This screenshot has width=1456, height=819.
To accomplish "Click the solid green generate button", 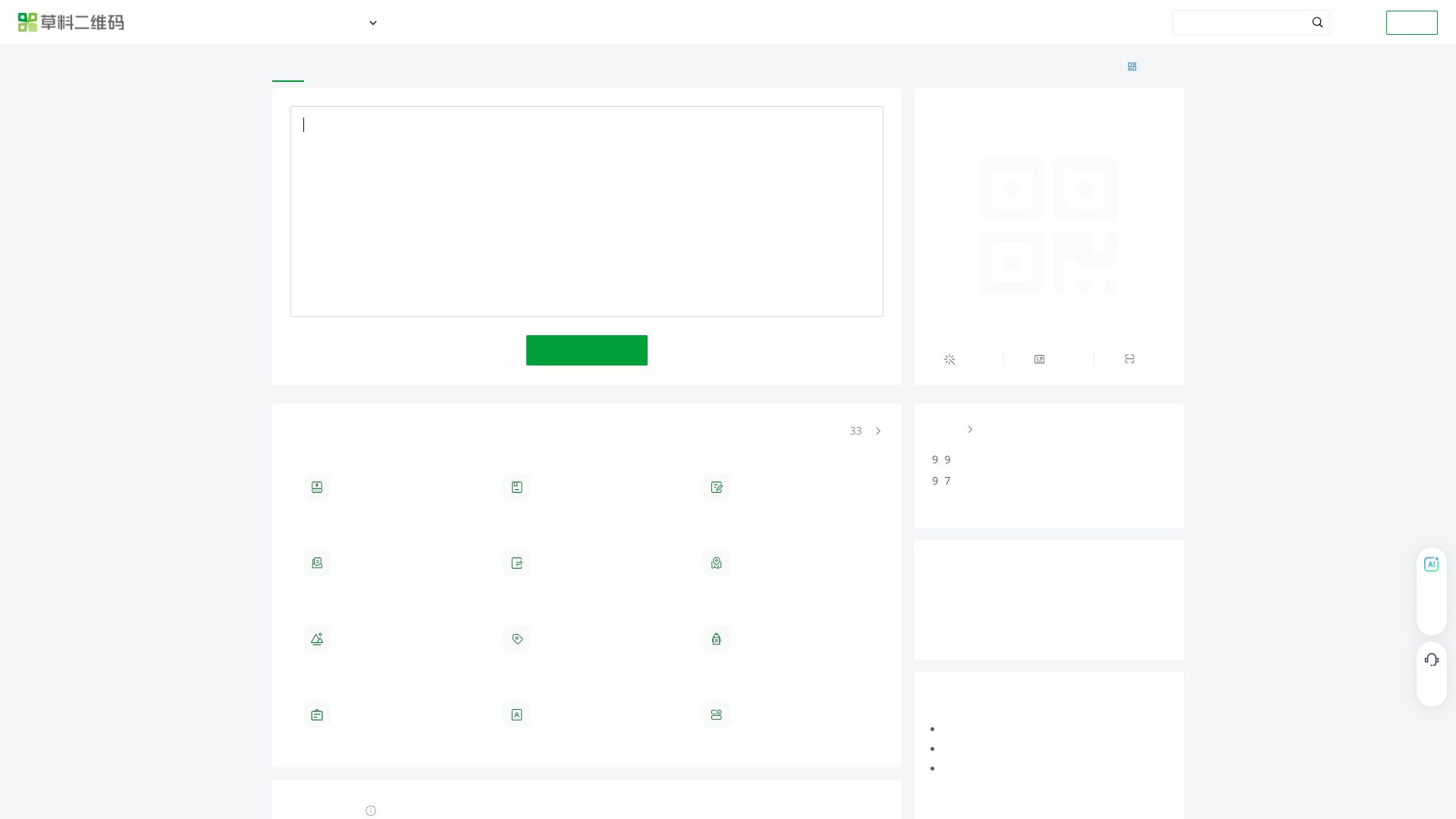I will coord(587,350).
